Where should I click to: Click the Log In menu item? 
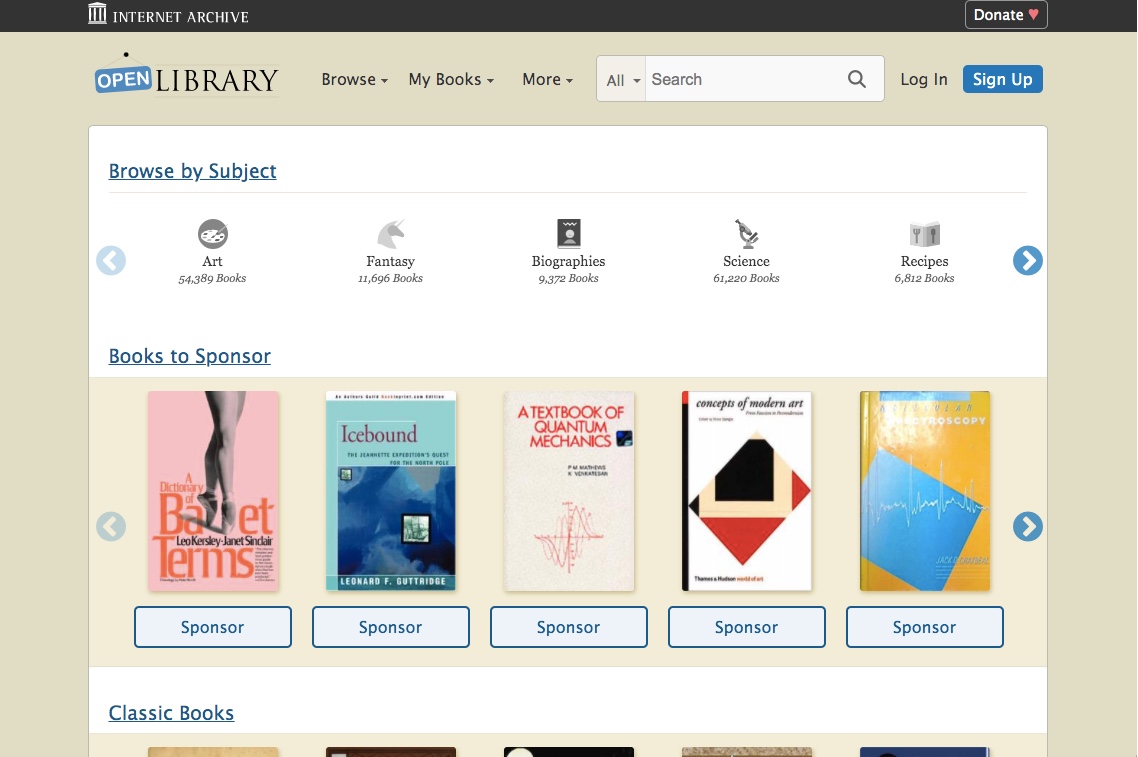[x=923, y=79]
